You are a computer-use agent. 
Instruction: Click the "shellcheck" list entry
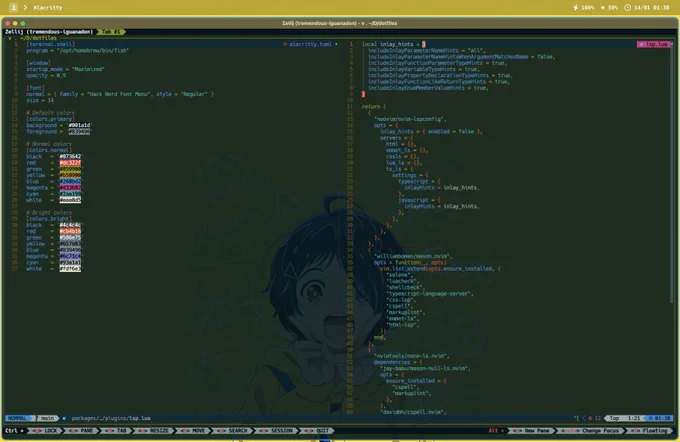405,288
